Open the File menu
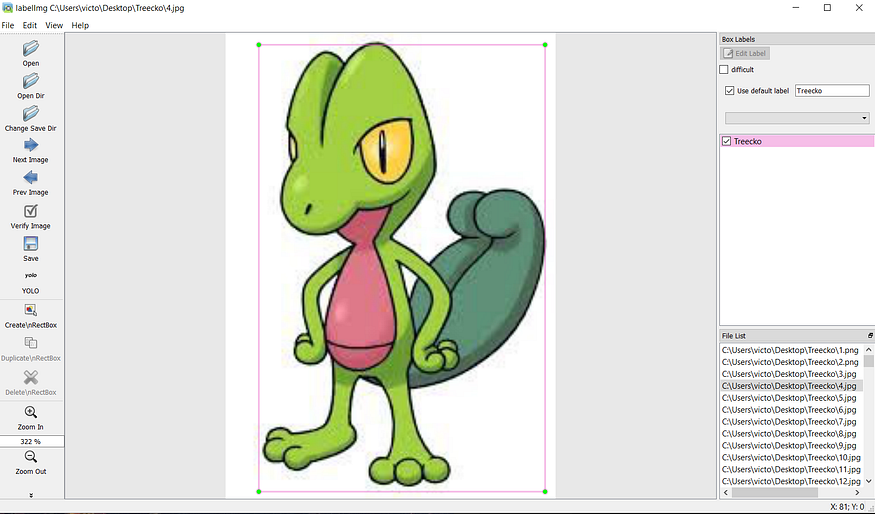The height and width of the screenshot is (514, 875). click(8, 25)
